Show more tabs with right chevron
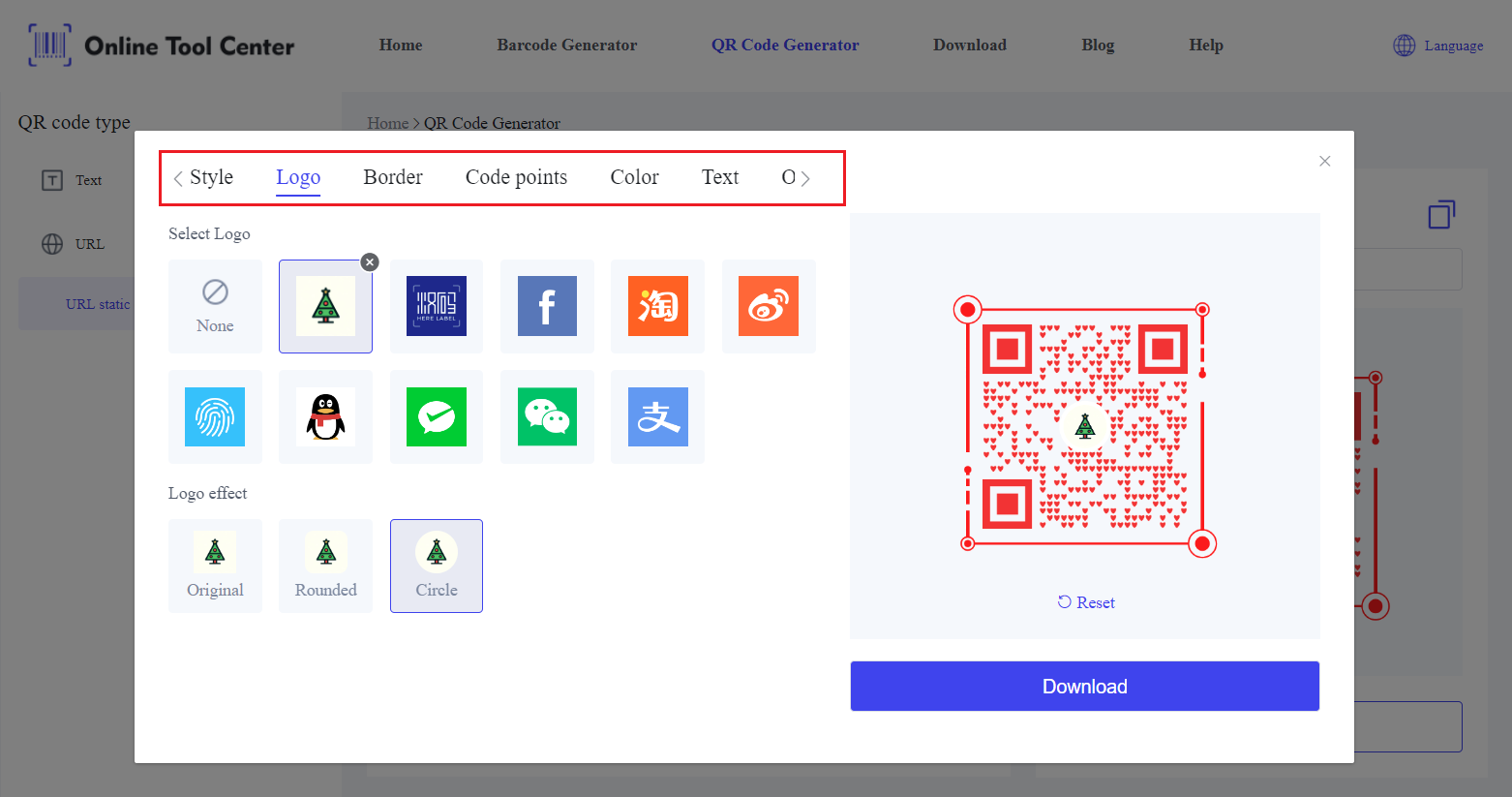This screenshot has width=1512, height=797. 805,178
